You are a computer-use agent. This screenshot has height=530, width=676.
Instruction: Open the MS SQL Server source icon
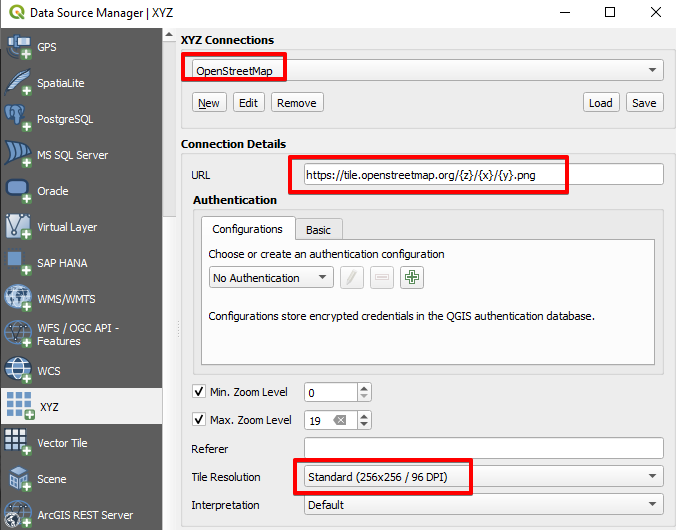tap(18, 154)
